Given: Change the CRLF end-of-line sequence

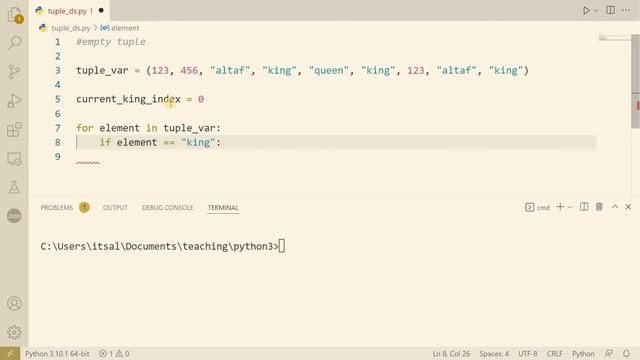Looking at the screenshot, I should (554, 353).
